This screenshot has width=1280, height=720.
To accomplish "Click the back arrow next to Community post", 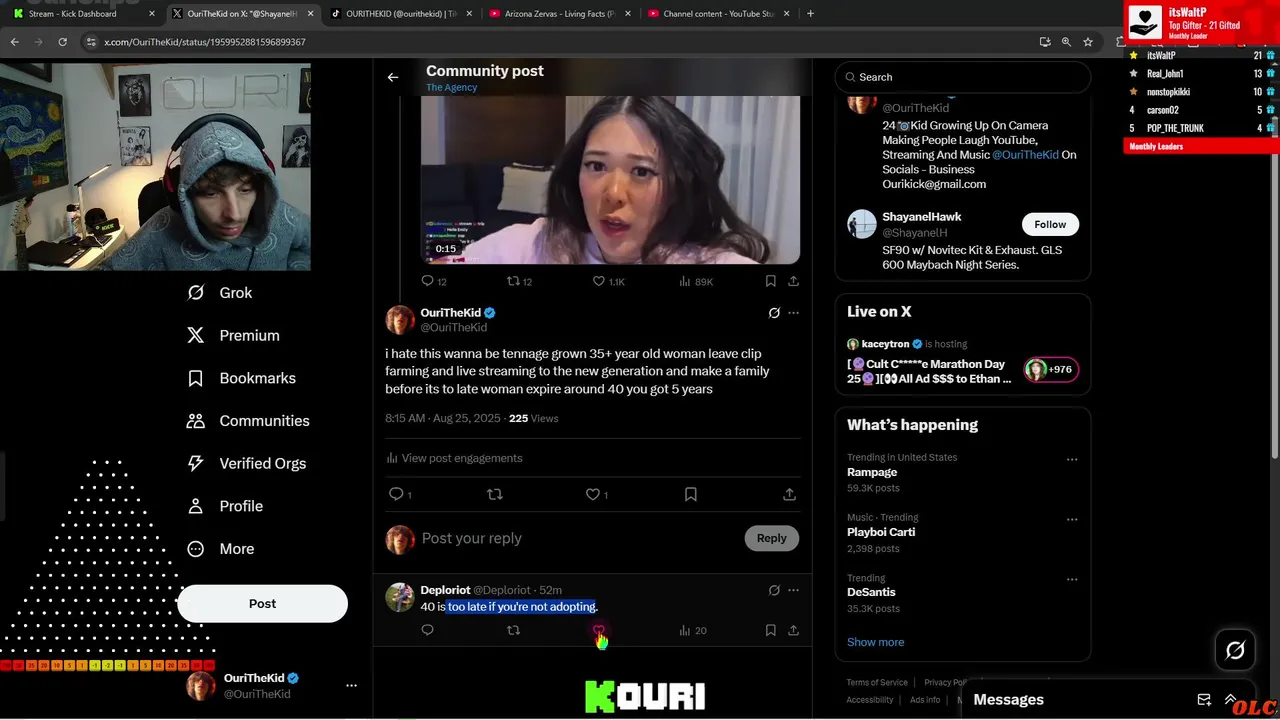I will pyautogui.click(x=393, y=77).
